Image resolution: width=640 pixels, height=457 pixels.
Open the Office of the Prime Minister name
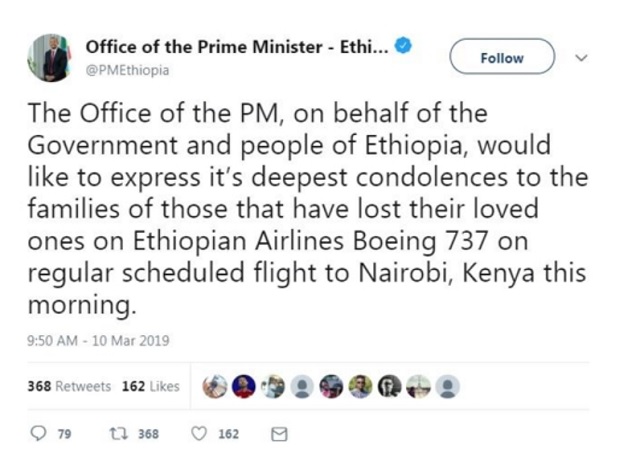coord(235,47)
